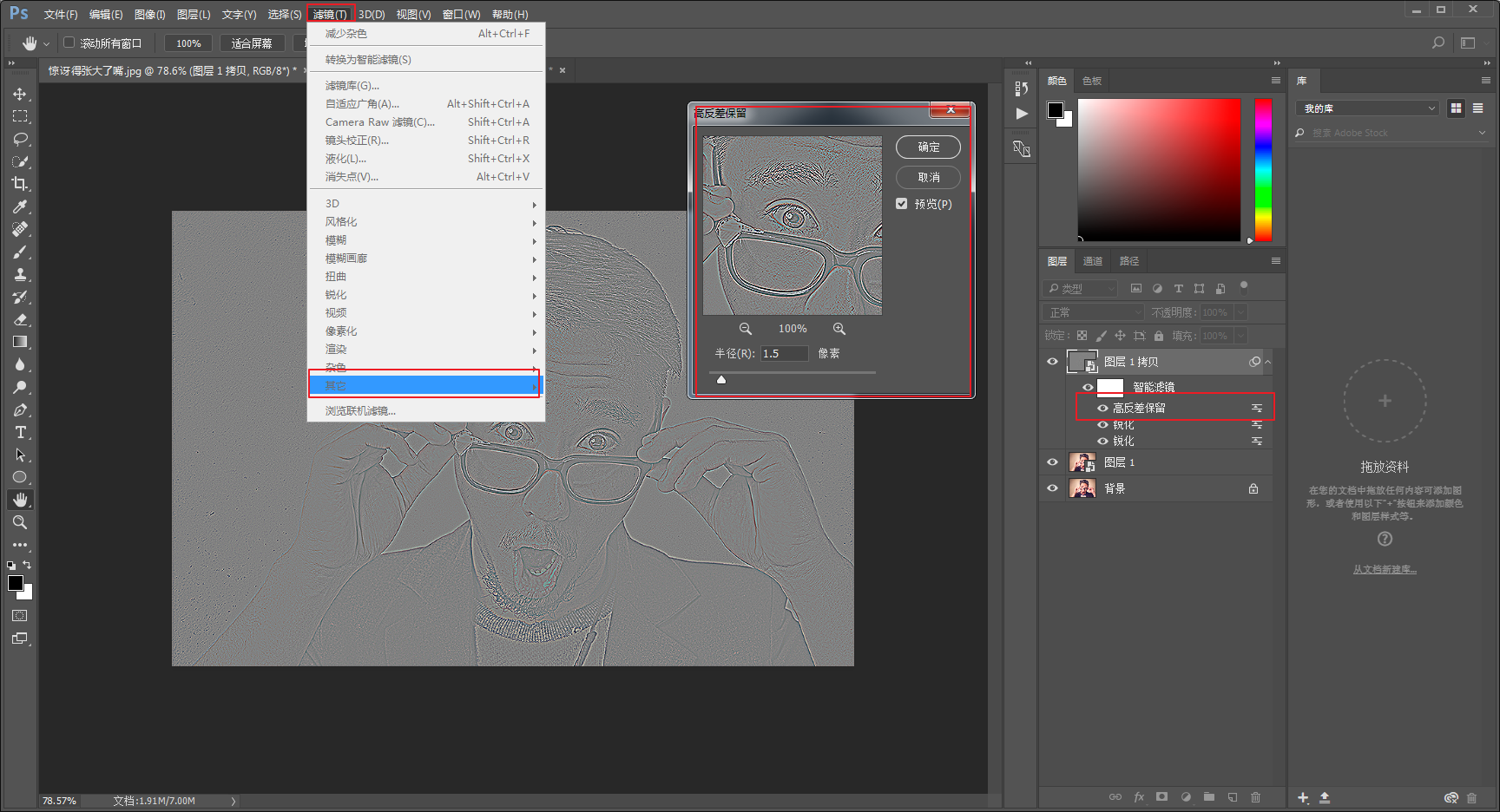Toggle the 滚动所有窗口 checkbox
Image resolution: width=1500 pixels, height=812 pixels.
(x=69, y=43)
